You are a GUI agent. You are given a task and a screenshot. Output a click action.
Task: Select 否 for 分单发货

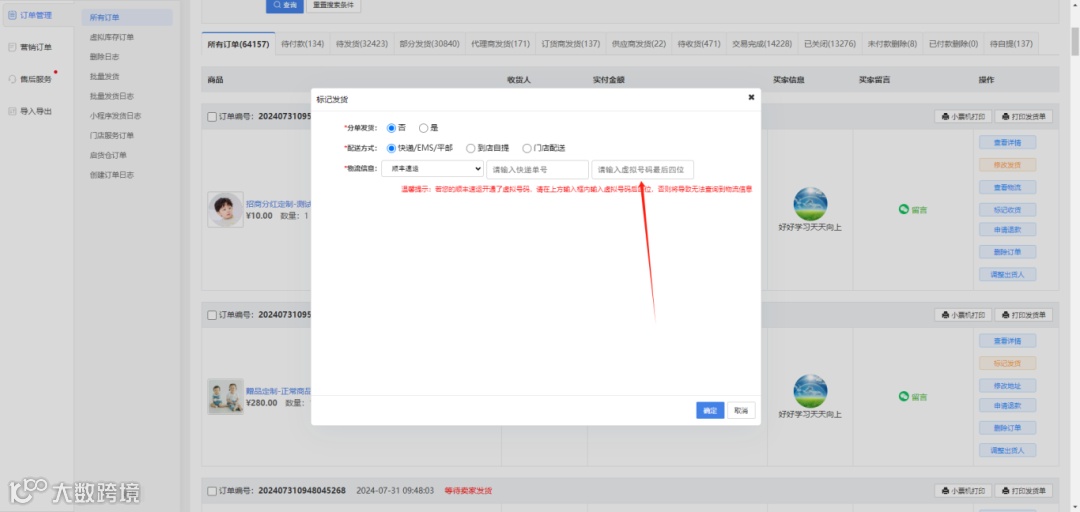[x=391, y=127]
